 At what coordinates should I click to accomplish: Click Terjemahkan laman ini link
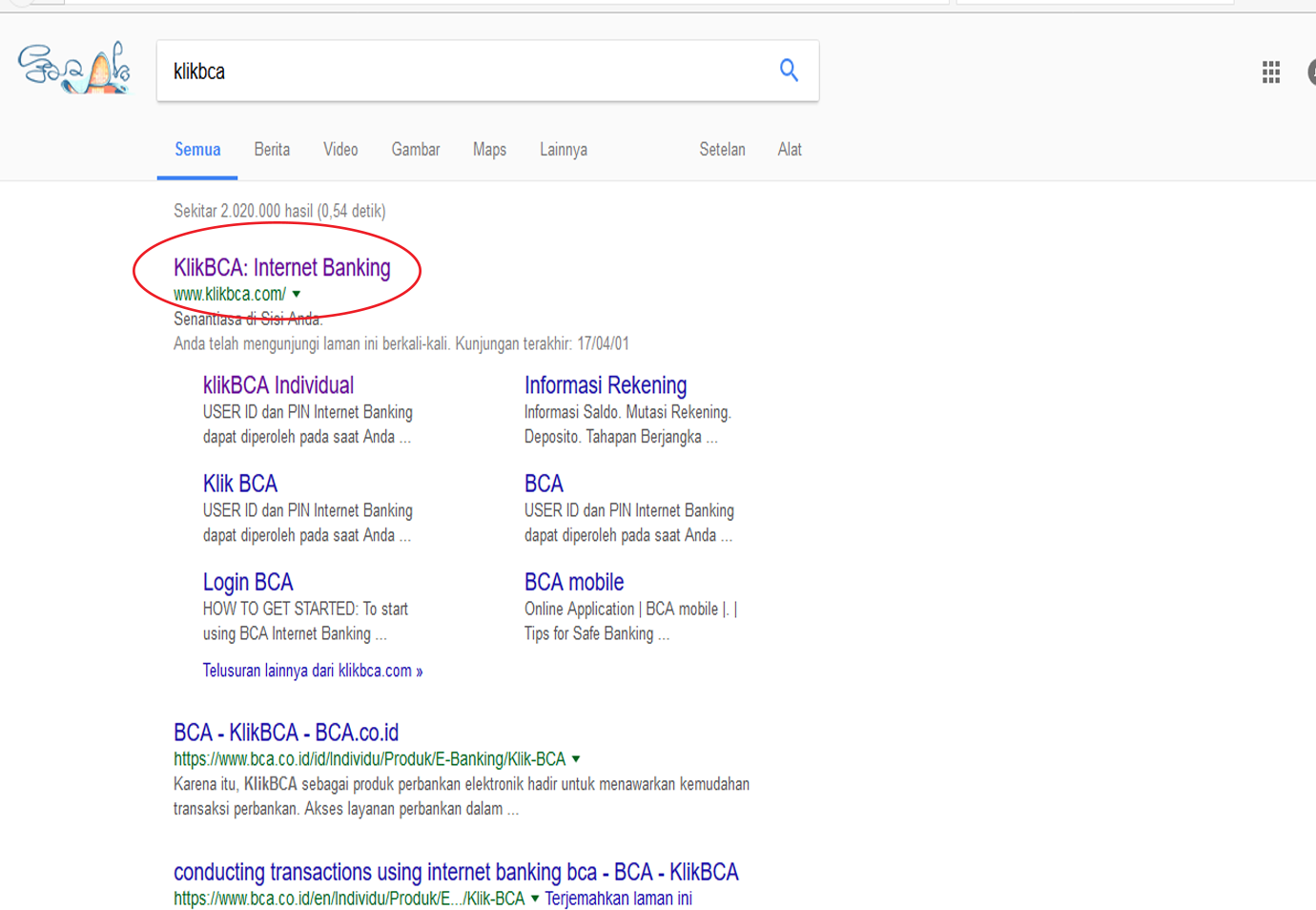tap(619, 899)
